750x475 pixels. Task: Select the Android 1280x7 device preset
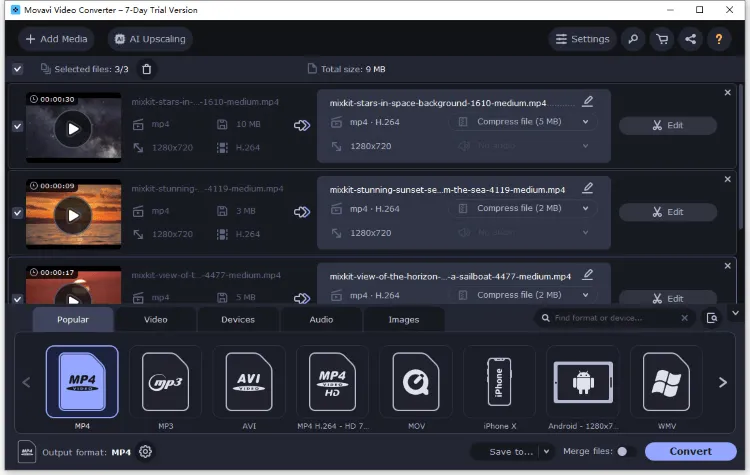click(x=583, y=382)
